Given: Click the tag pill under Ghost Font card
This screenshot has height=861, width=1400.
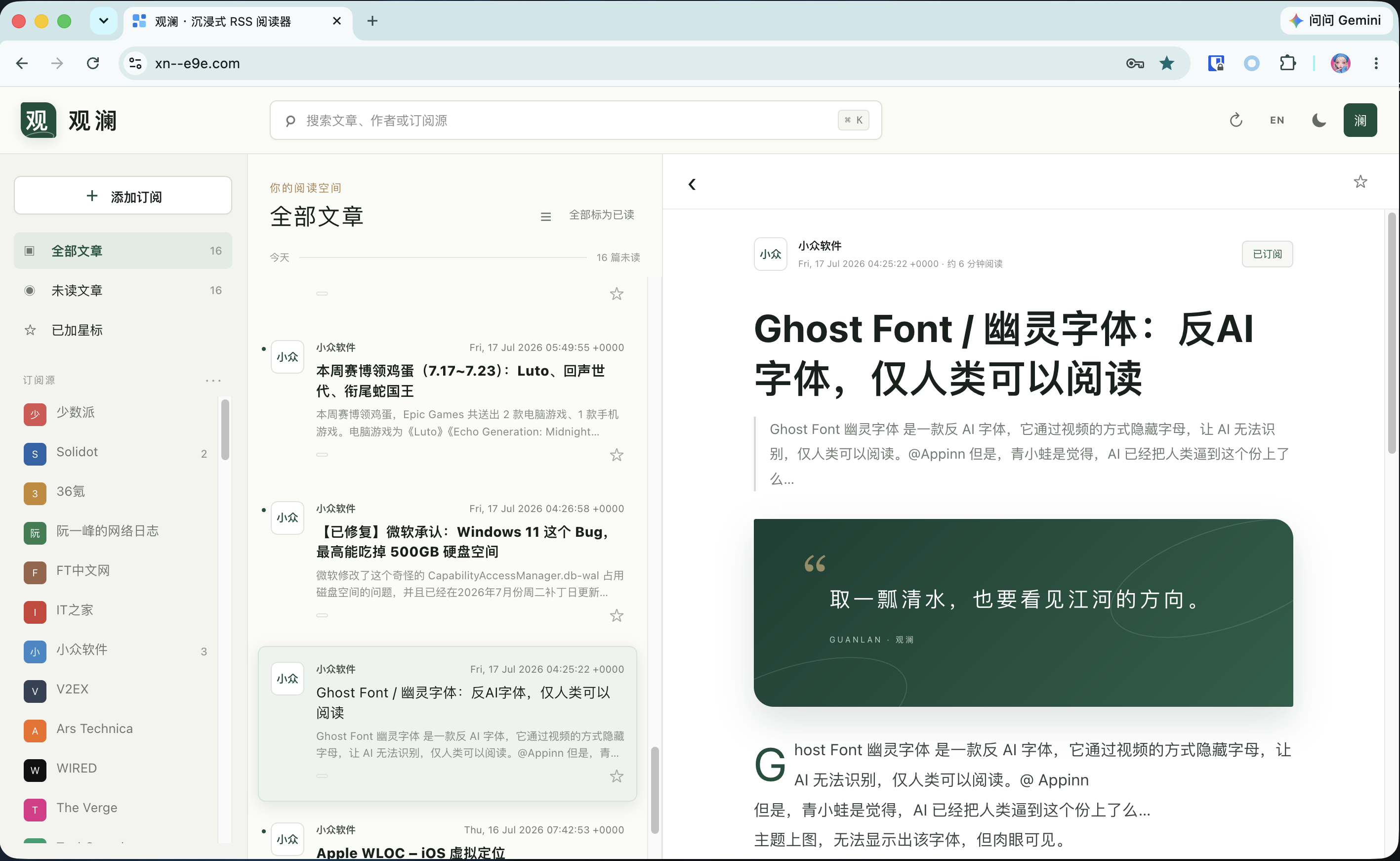Looking at the screenshot, I should point(322,775).
